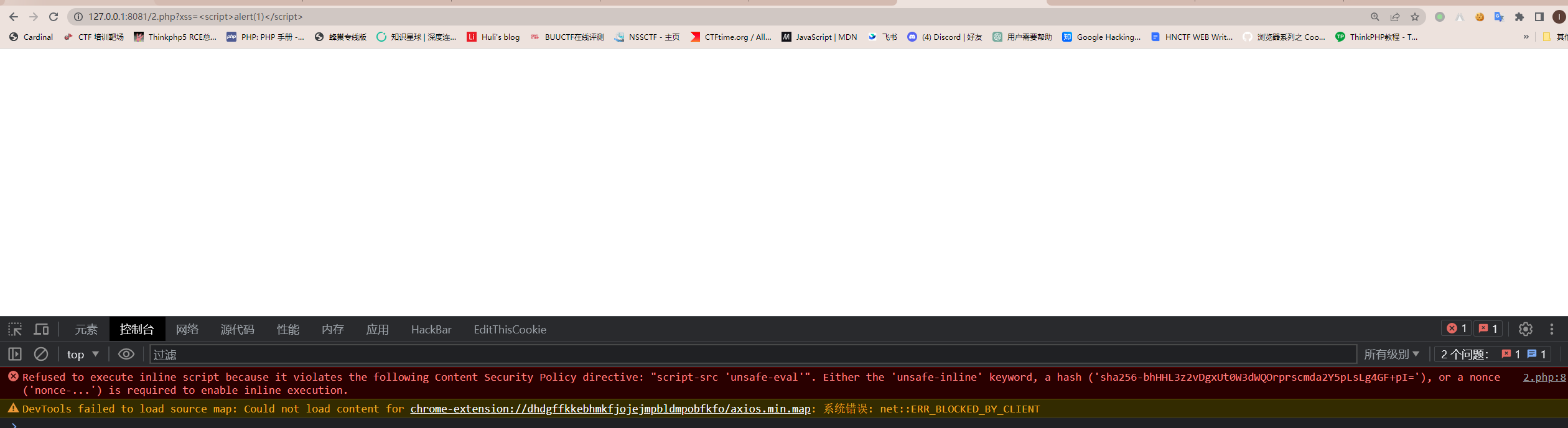The height and width of the screenshot is (428, 1568).
Task: Clear the console output
Action: click(x=41, y=354)
